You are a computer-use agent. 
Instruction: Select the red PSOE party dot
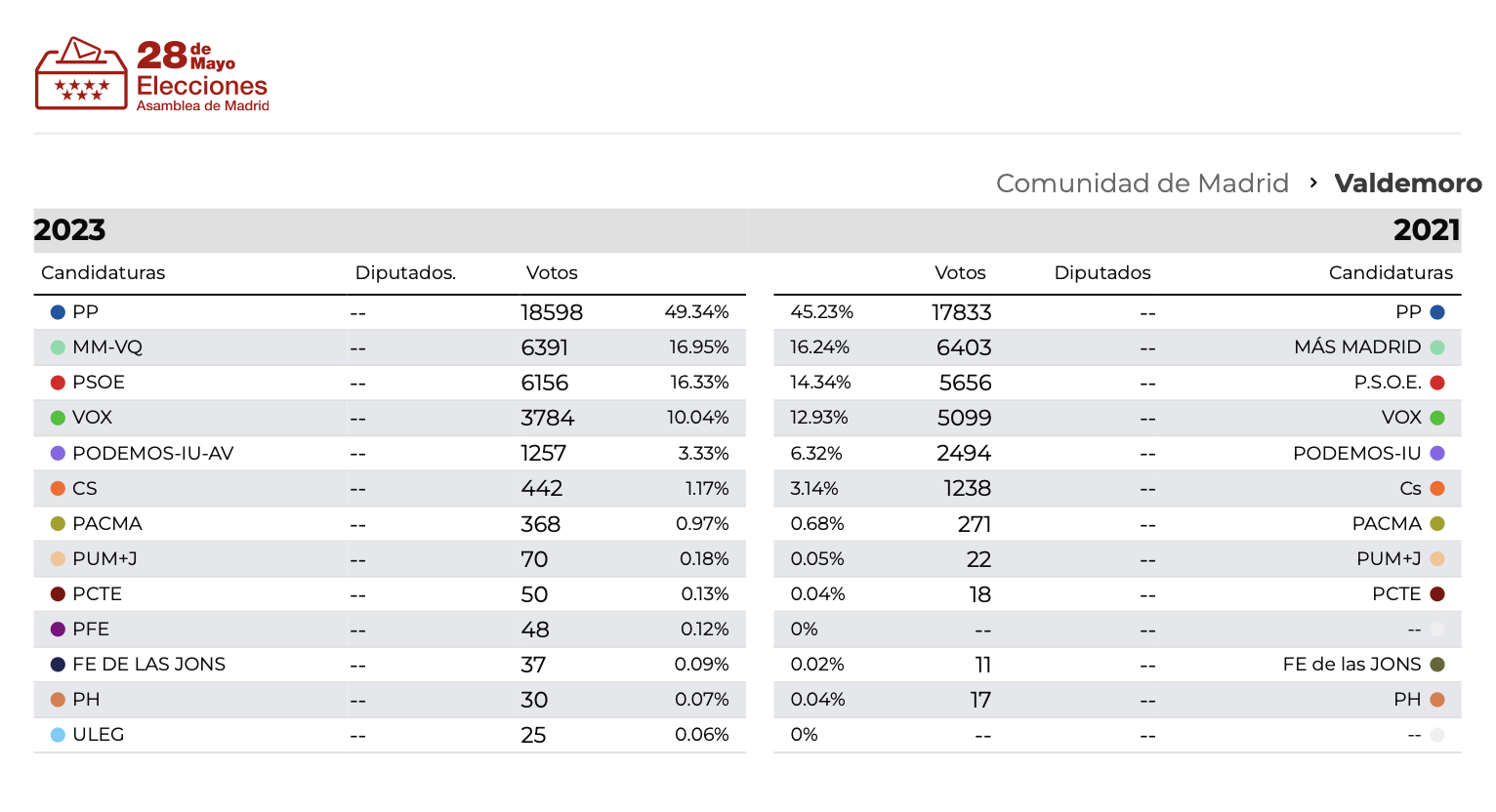(59, 382)
